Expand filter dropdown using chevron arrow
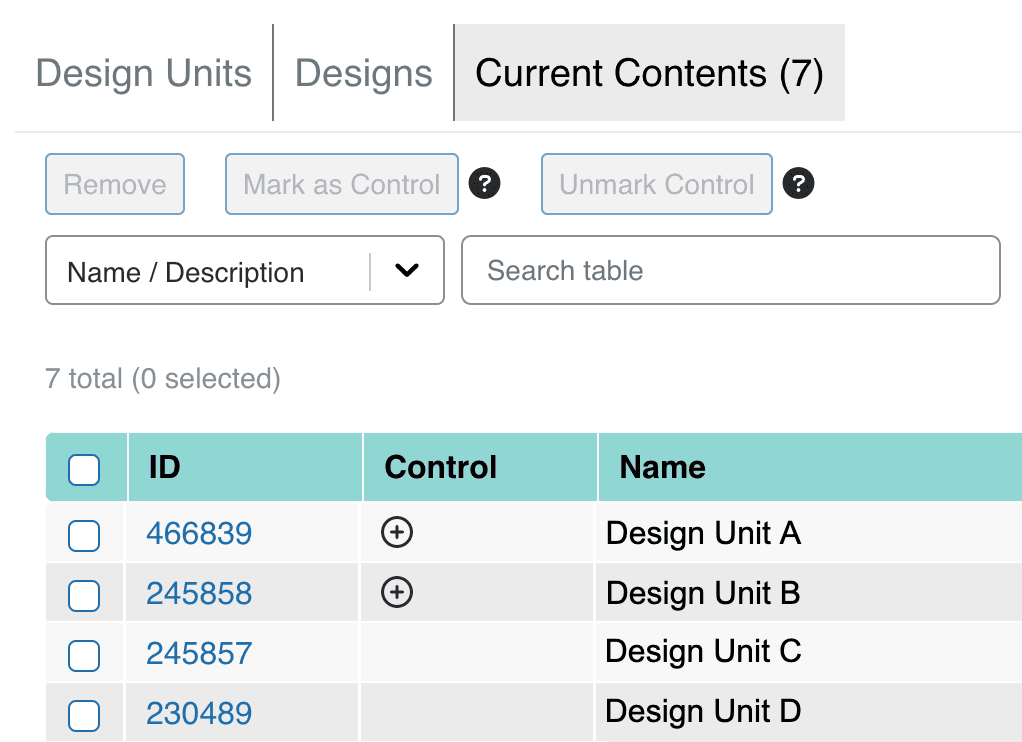This screenshot has width=1022, height=742. point(406,271)
